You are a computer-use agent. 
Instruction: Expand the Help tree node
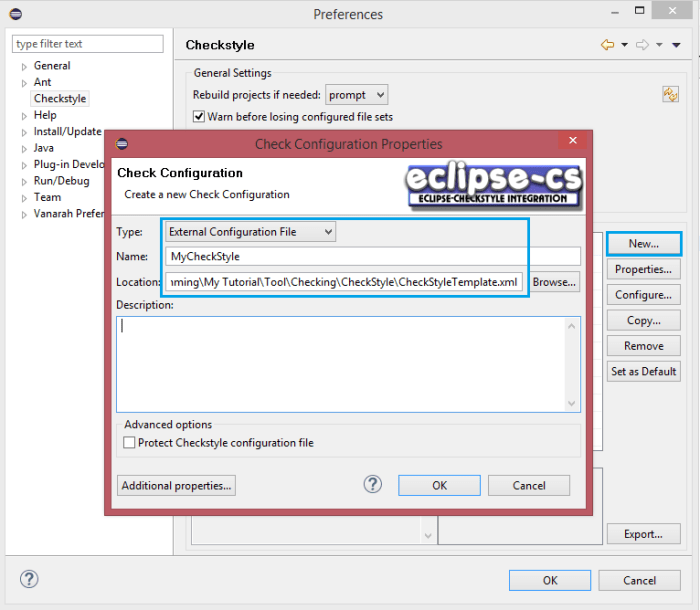(x=24, y=116)
